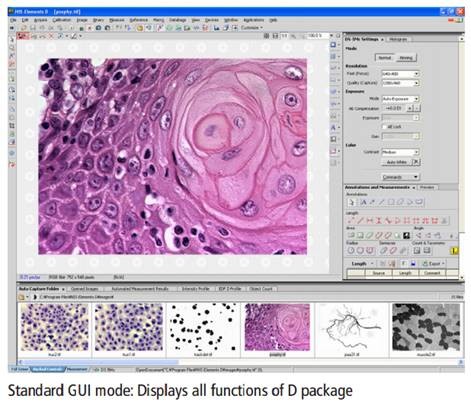The image size is (471, 405).
Task: Switch camera mode to Binning
Action: point(406,58)
